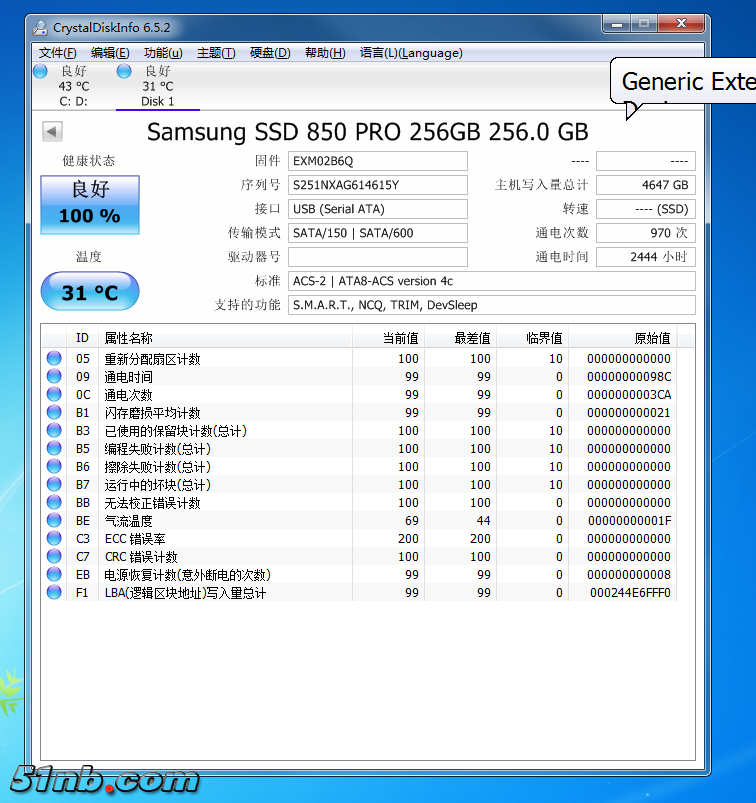Open the 硬盘(D) menu
The width and height of the screenshot is (756, 803).
270,53
